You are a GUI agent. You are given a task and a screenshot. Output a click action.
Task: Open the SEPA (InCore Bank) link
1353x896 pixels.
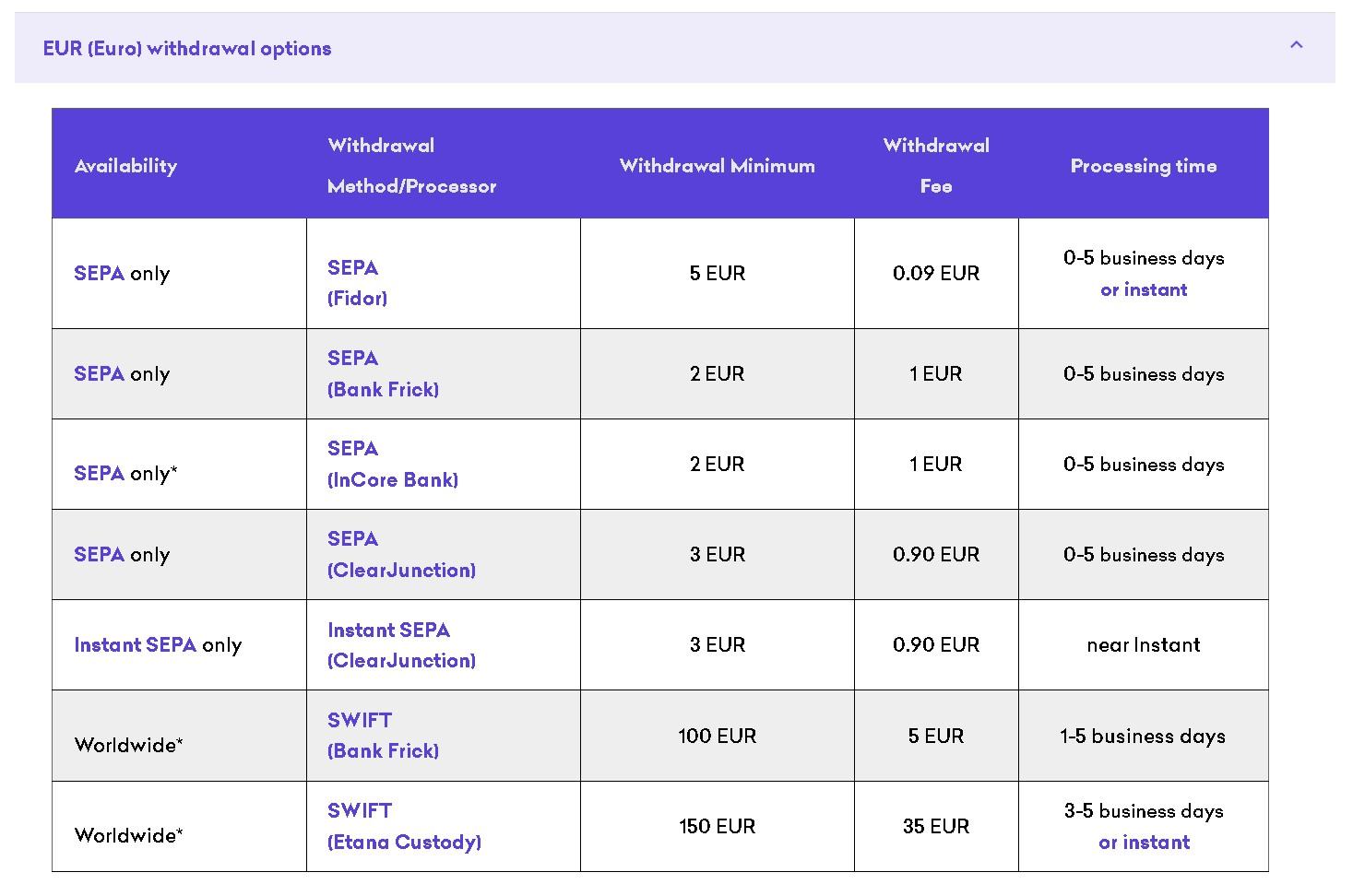[x=392, y=465]
